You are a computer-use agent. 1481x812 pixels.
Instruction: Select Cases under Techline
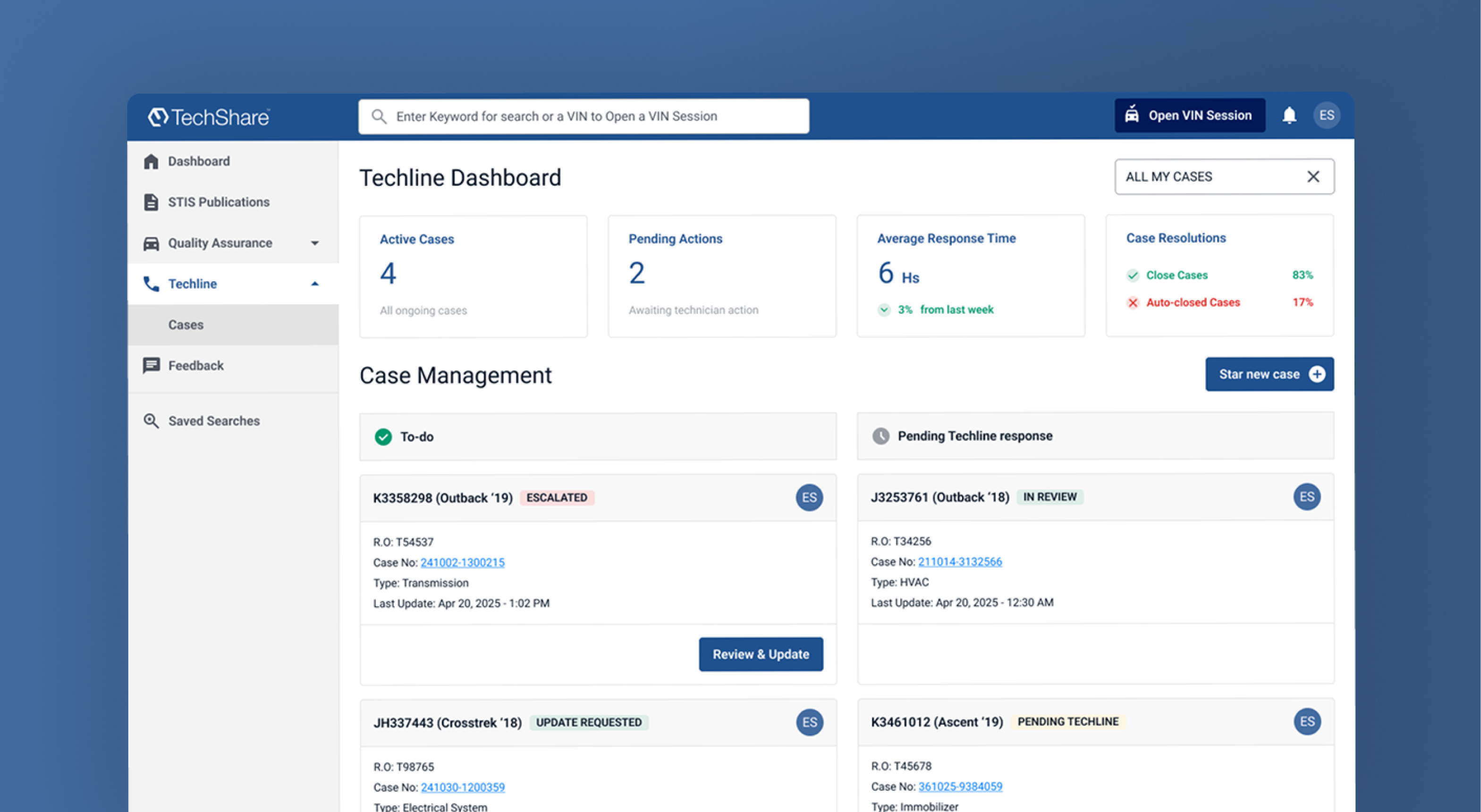[x=233, y=325]
